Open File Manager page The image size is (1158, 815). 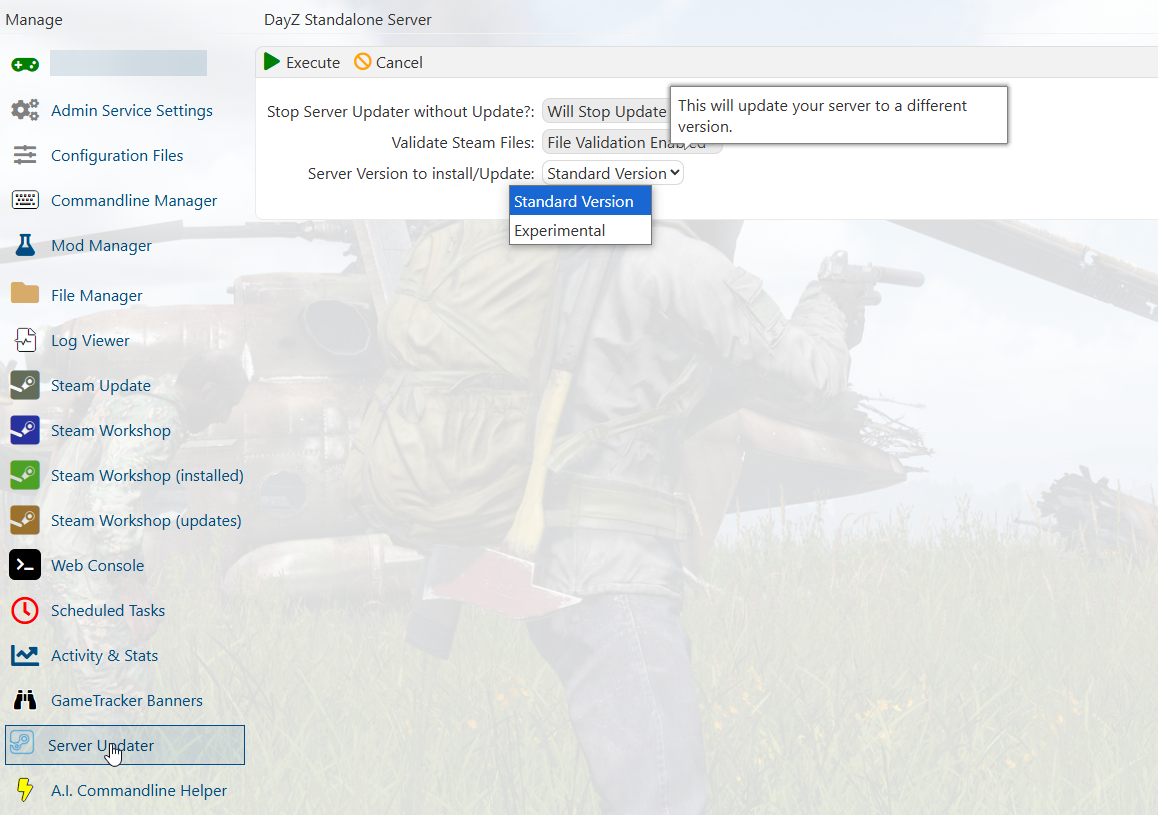pos(97,296)
